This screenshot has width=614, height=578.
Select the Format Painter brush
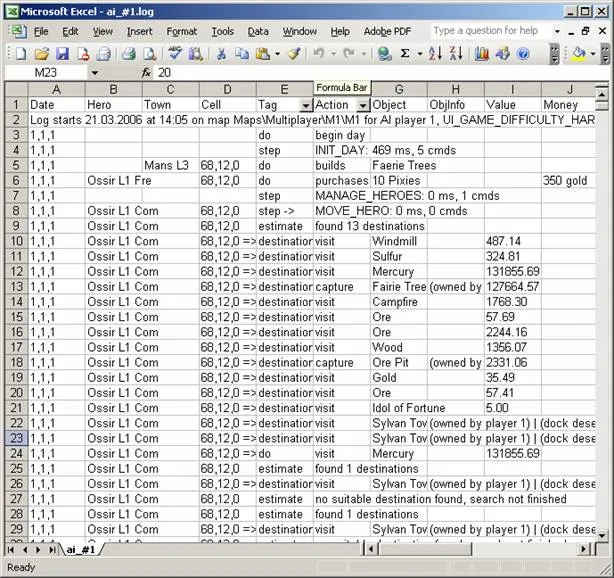tap(293, 53)
